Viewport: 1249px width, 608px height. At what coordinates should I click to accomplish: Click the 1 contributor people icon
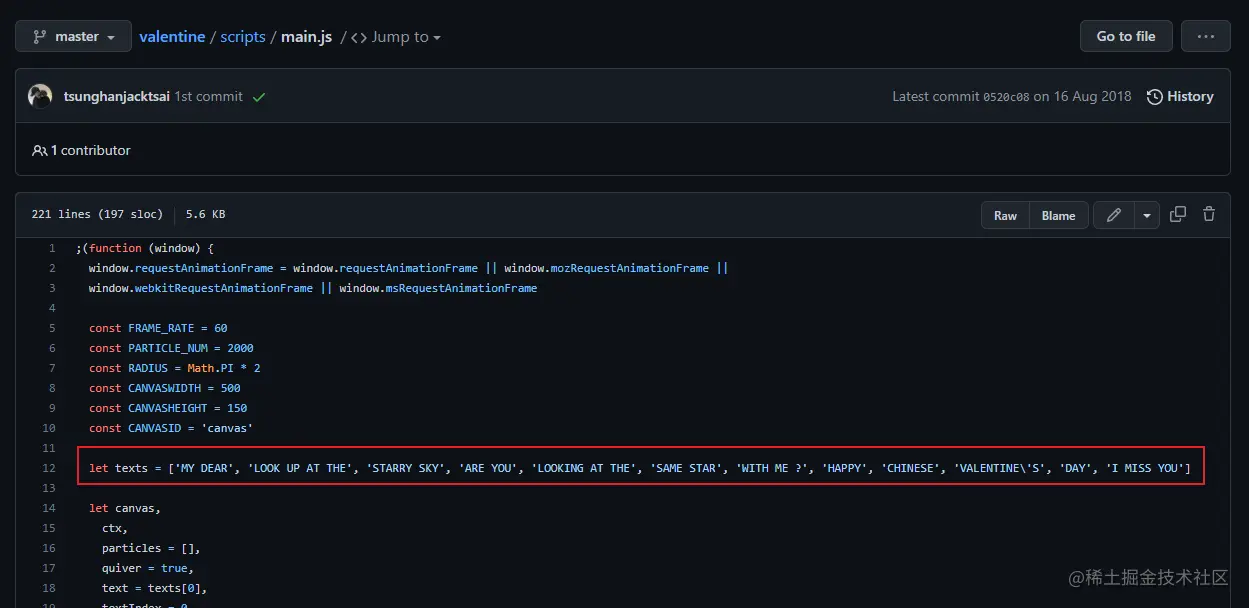point(40,151)
